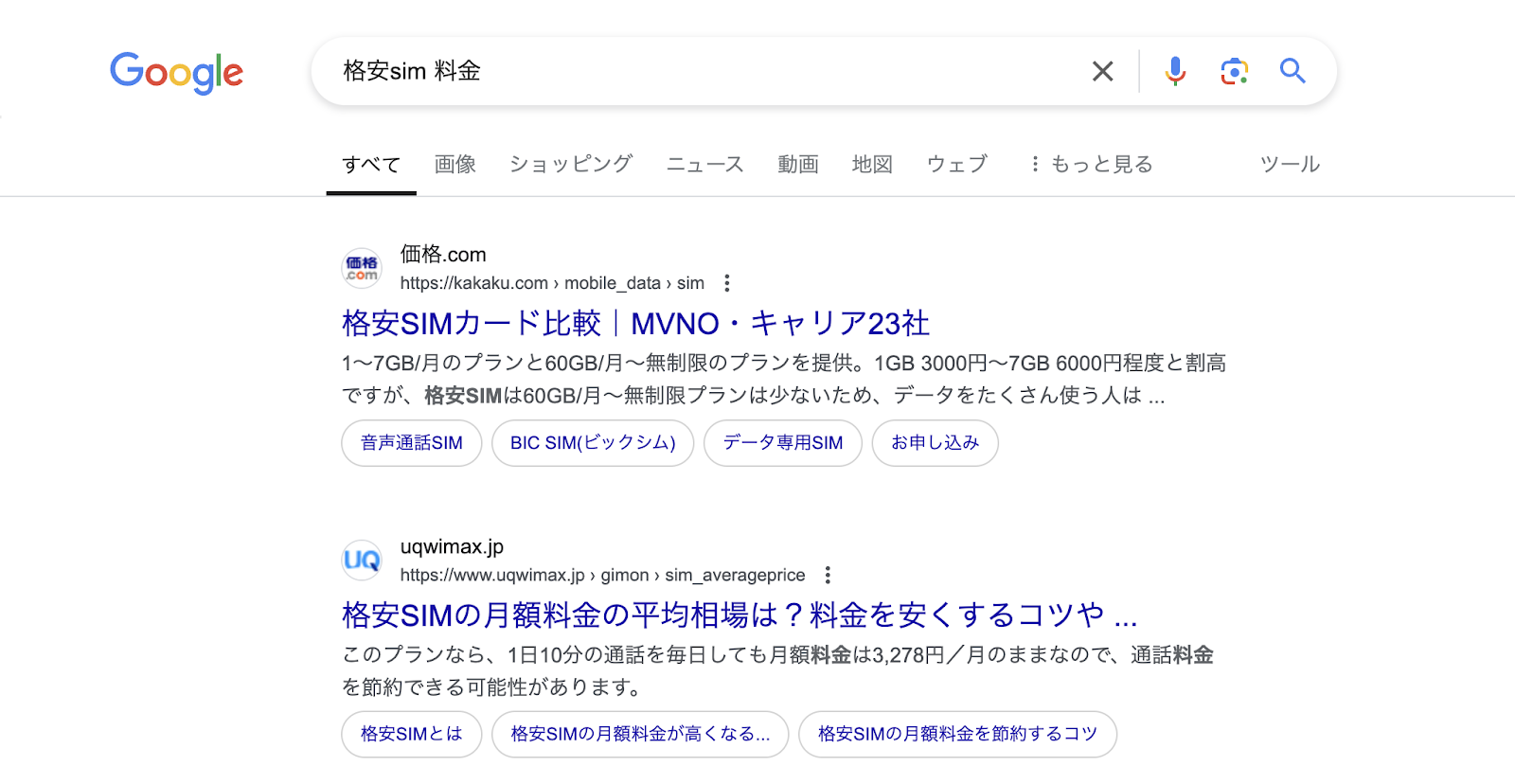
Task: Start voice search with the microphone icon
Action: click(x=1175, y=71)
